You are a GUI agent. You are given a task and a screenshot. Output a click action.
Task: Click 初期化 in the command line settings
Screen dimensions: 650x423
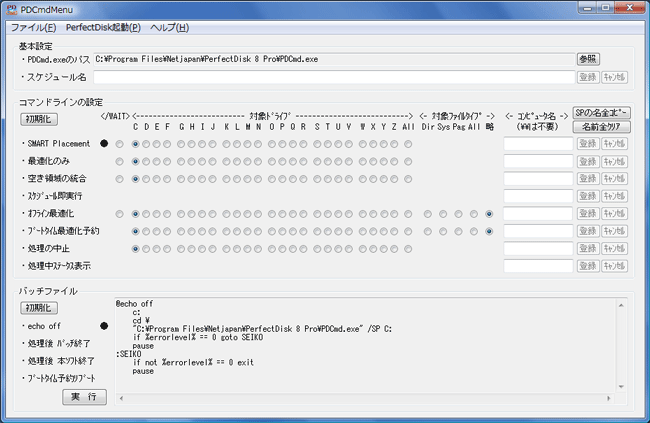coord(38,119)
